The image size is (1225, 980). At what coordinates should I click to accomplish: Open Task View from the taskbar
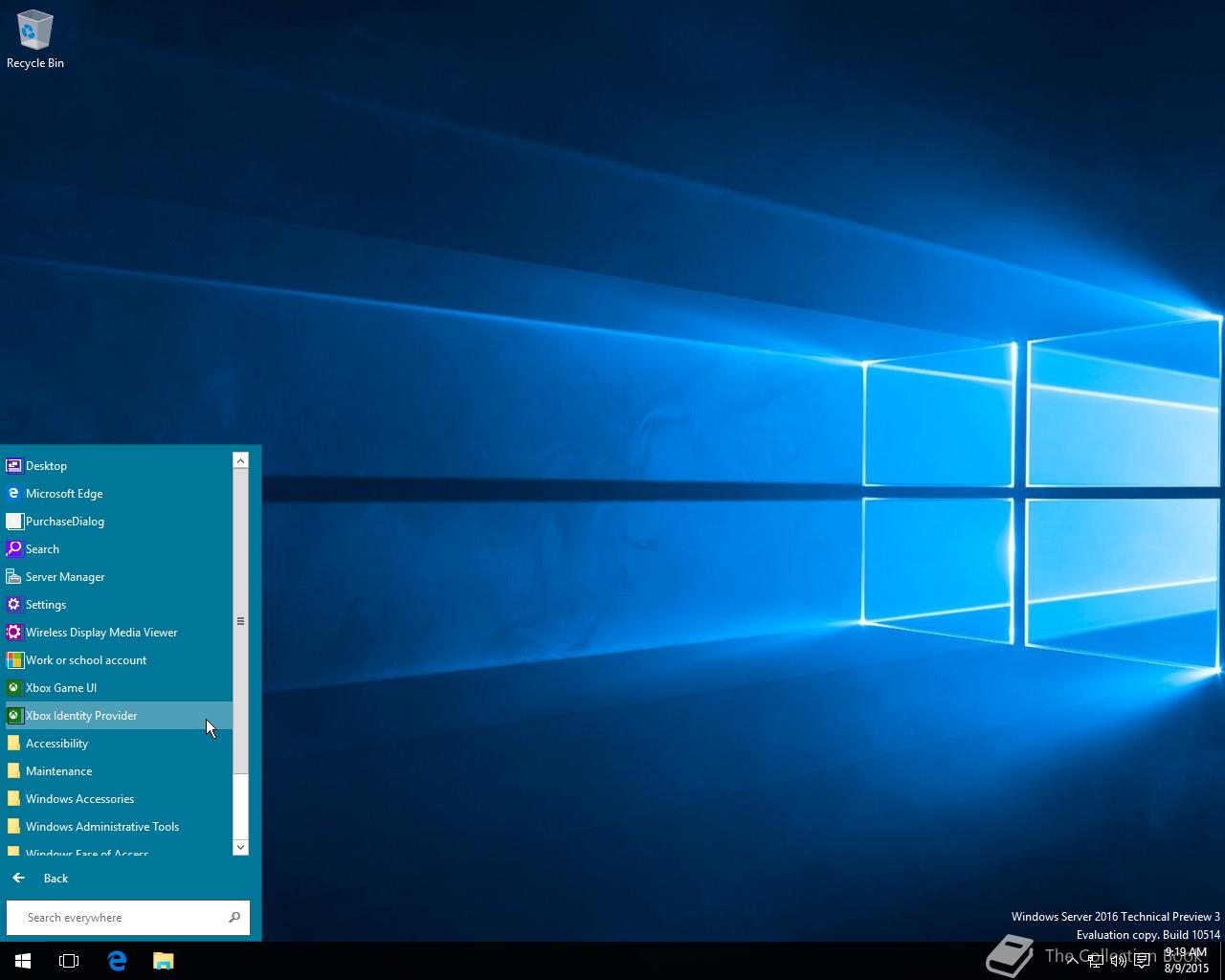pyautogui.click(x=69, y=961)
